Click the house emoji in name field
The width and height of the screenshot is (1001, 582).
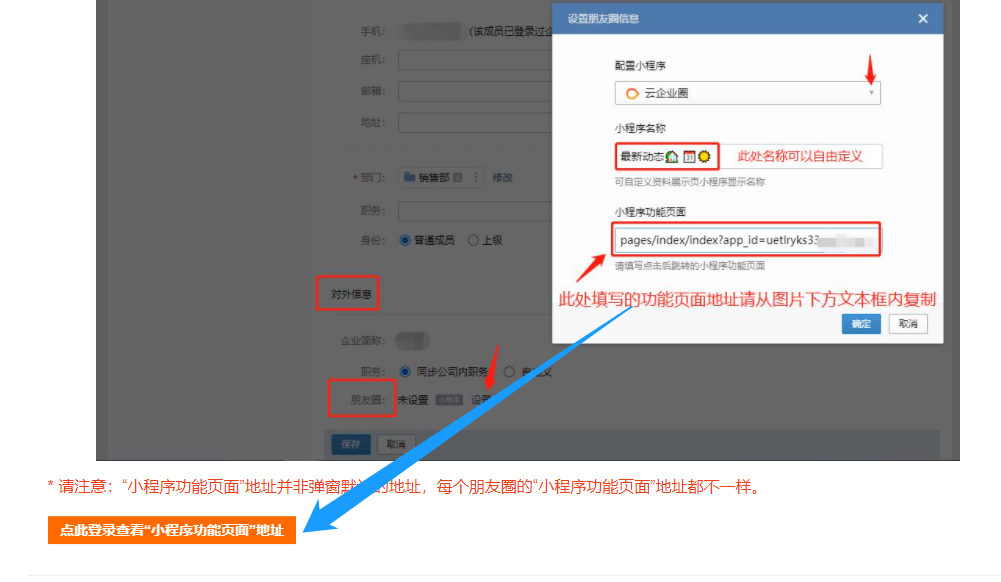point(672,156)
